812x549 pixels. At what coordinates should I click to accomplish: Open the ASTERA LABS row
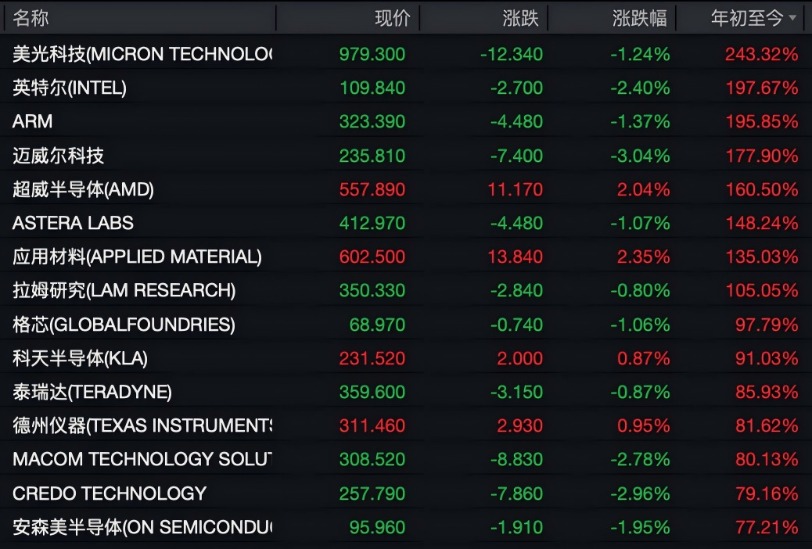406,223
